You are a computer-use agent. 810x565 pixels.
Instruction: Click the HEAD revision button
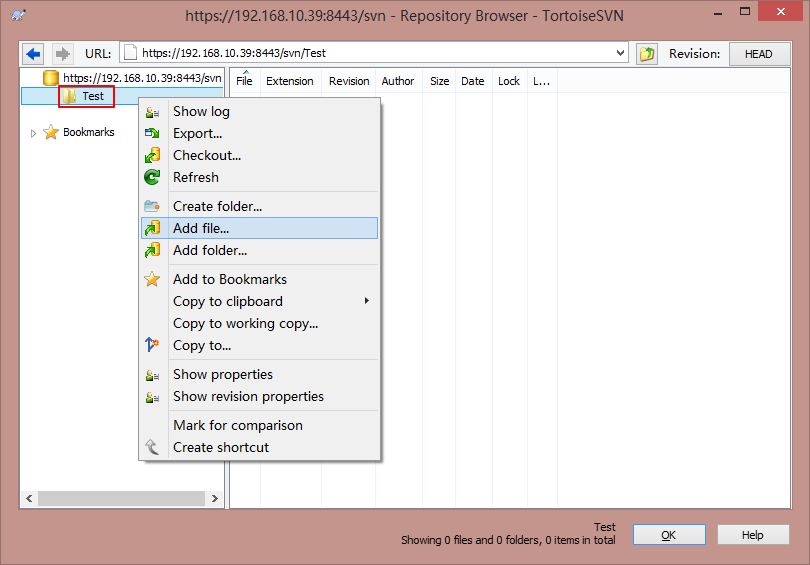click(759, 54)
